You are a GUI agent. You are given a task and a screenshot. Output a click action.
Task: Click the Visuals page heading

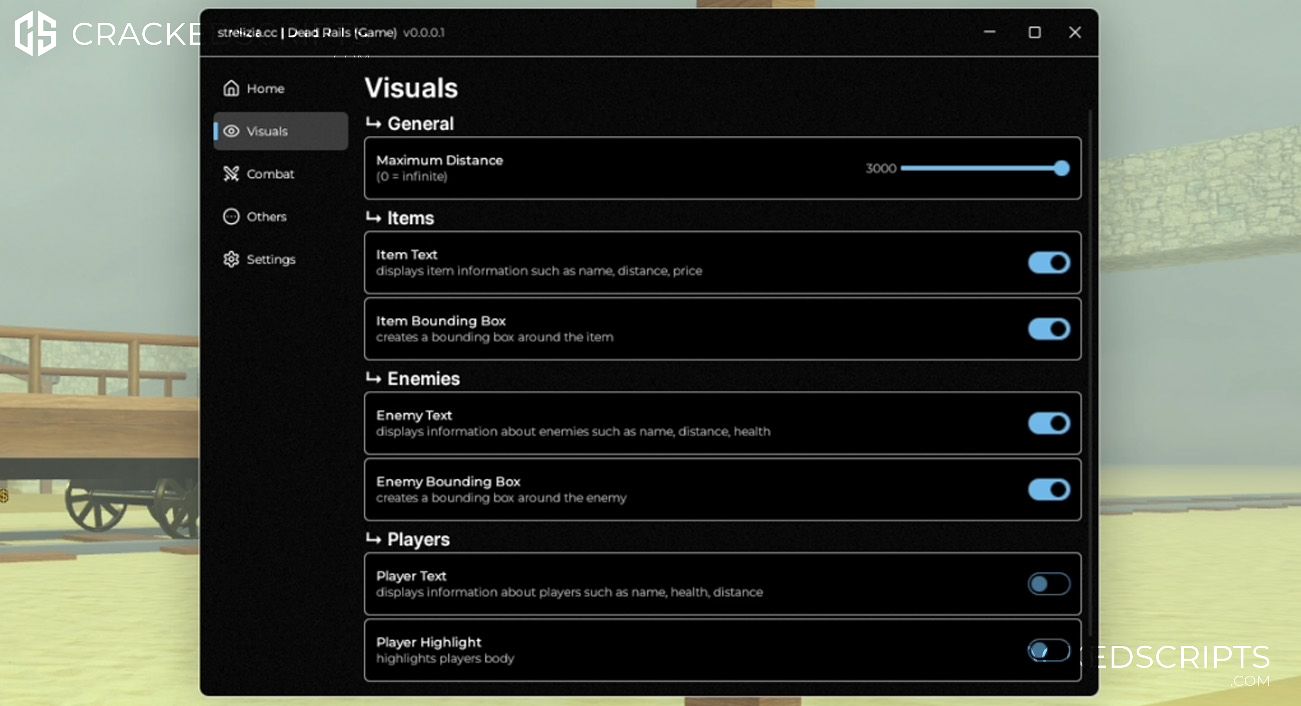(x=411, y=88)
